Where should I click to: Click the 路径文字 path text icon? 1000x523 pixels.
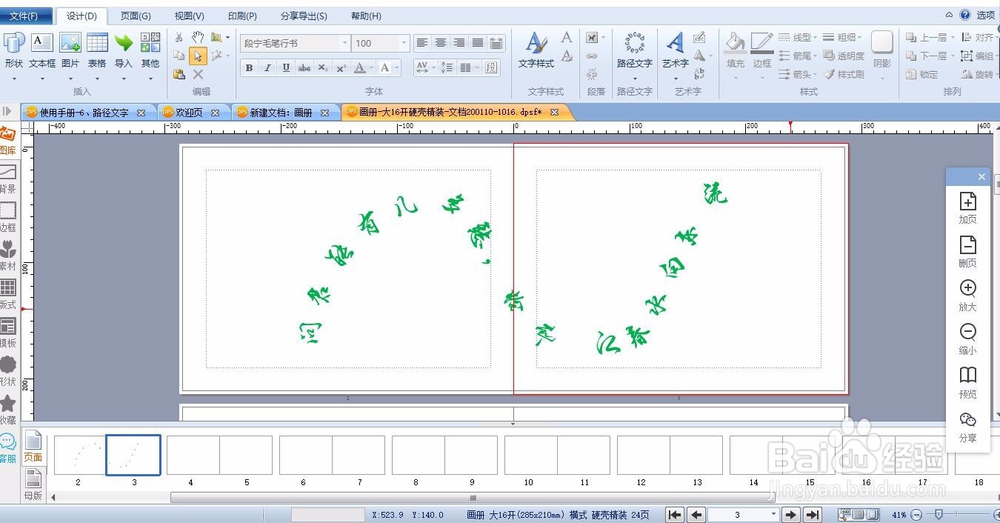[635, 43]
